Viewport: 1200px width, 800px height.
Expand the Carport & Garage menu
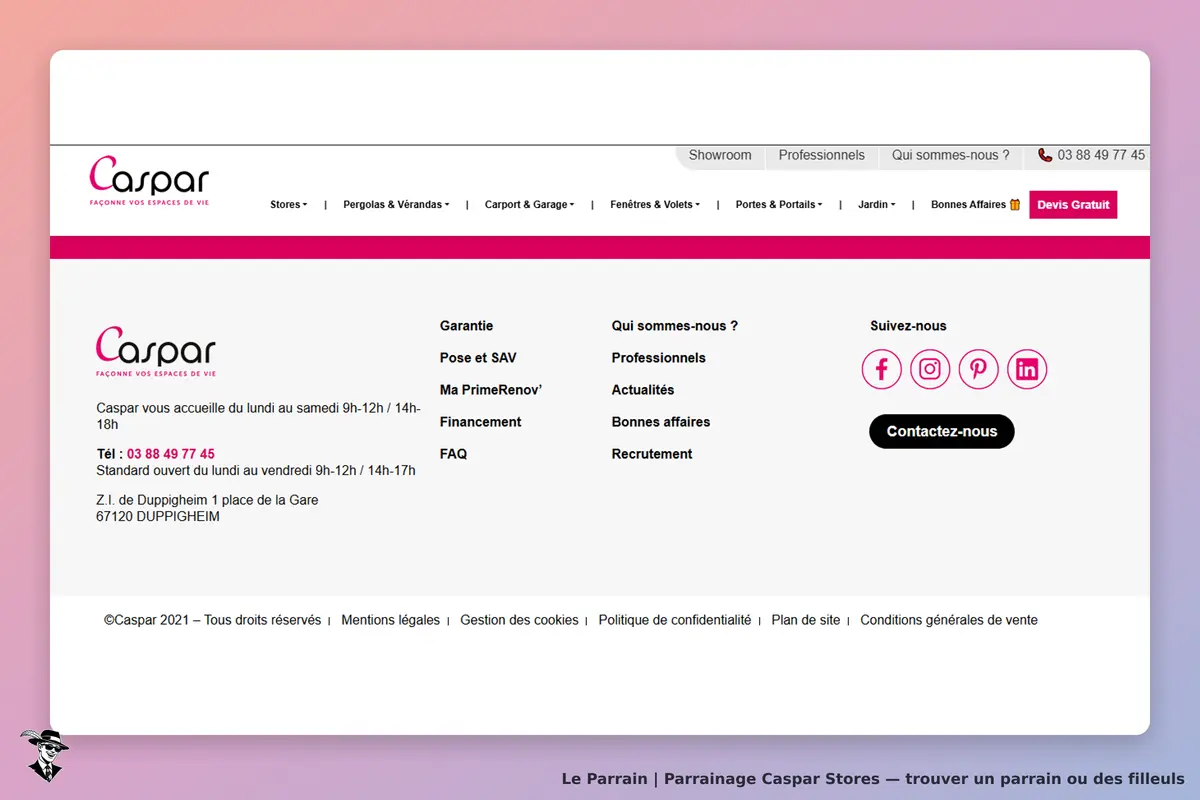pos(530,204)
